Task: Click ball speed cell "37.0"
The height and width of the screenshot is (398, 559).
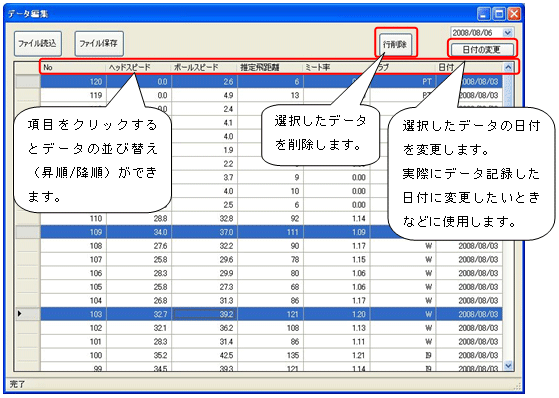Action: (x=205, y=232)
